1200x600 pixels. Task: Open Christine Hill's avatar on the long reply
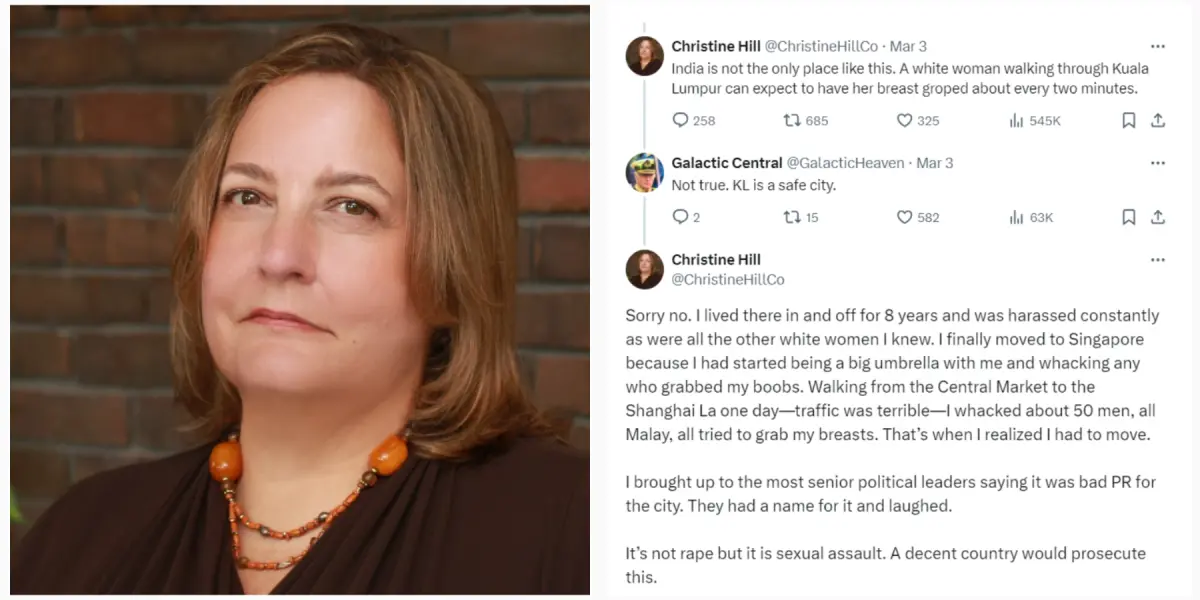645,270
